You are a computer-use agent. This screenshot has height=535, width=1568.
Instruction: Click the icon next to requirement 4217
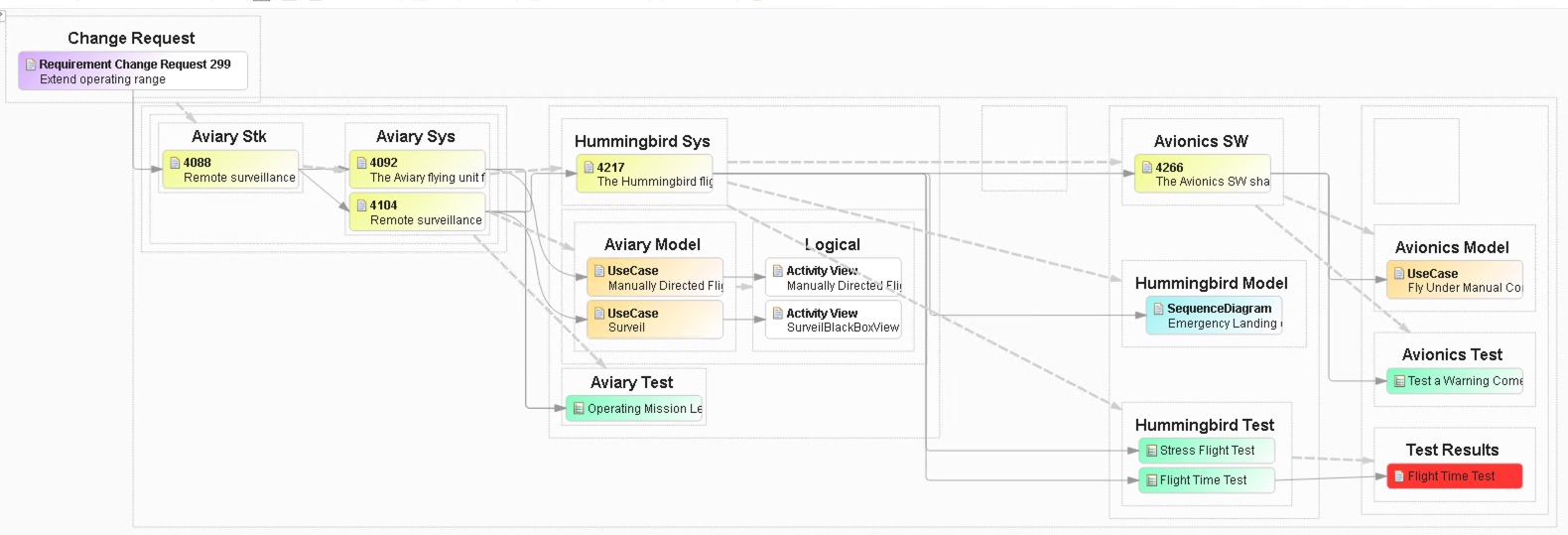click(x=588, y=168)
